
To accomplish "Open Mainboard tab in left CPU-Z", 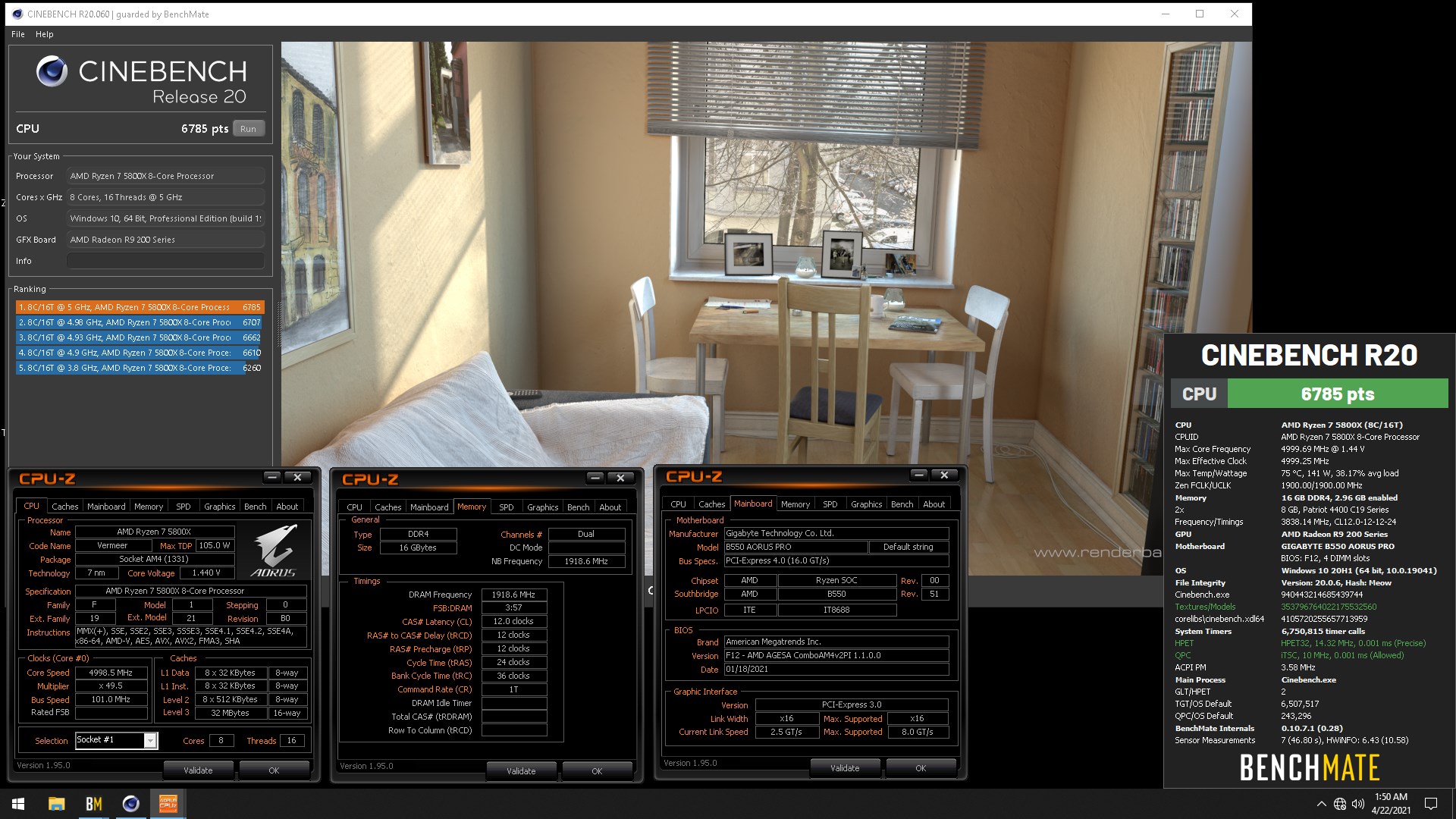I will point(106,507).
